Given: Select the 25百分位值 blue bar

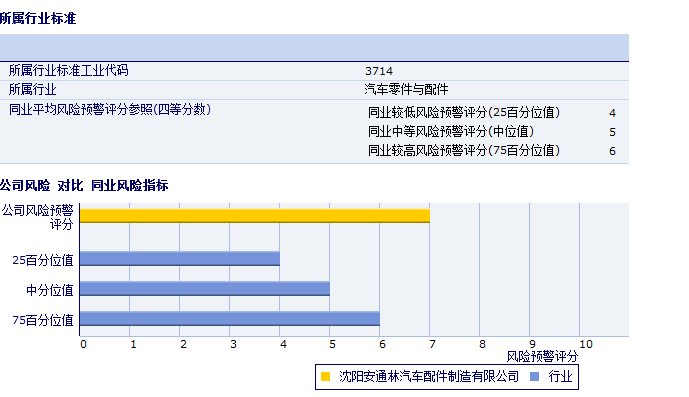Looking at the screenshot, I should [180, 259].
